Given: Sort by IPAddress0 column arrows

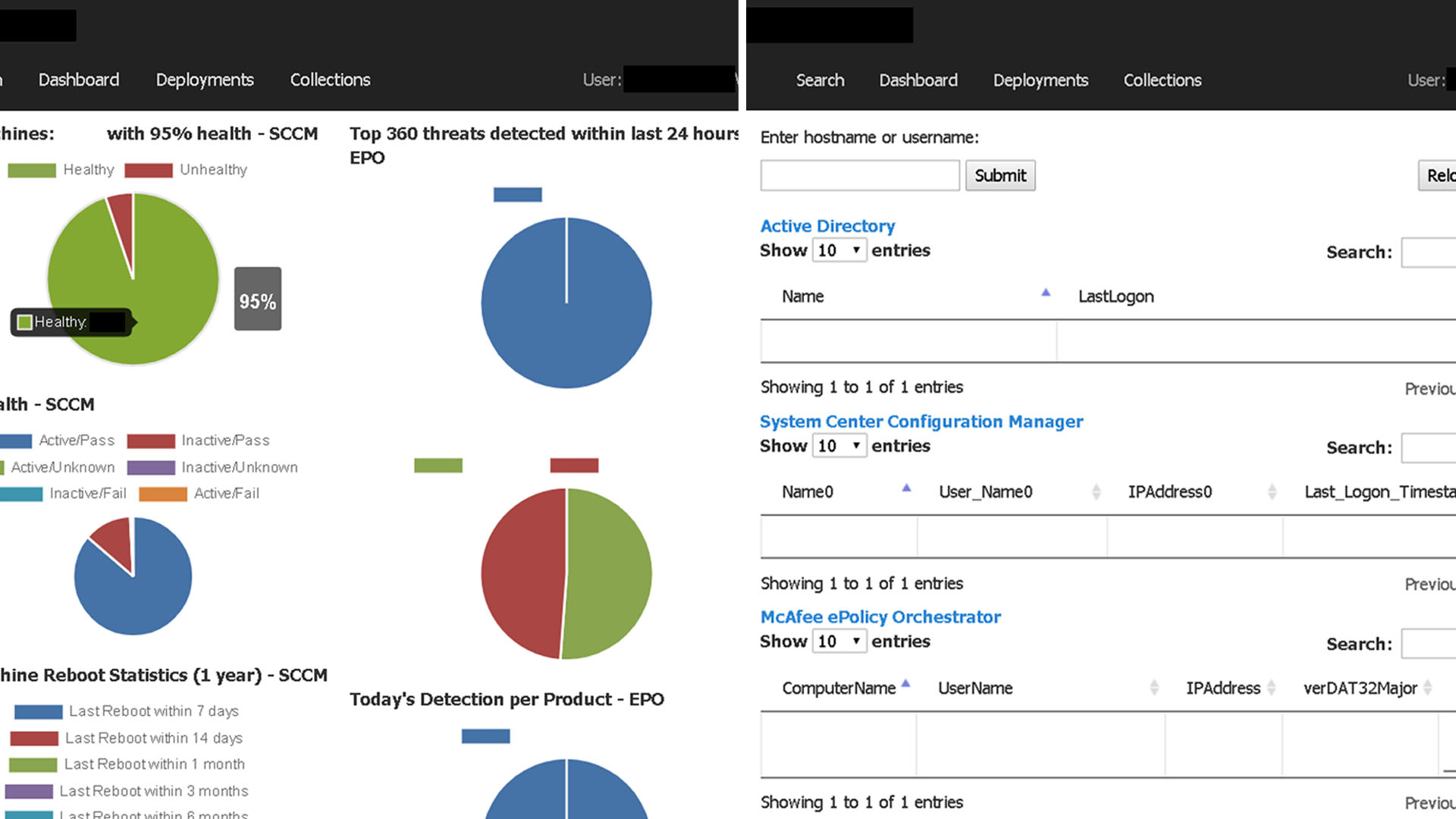Looking at the screenshot, I should [x=1272, y=491].
